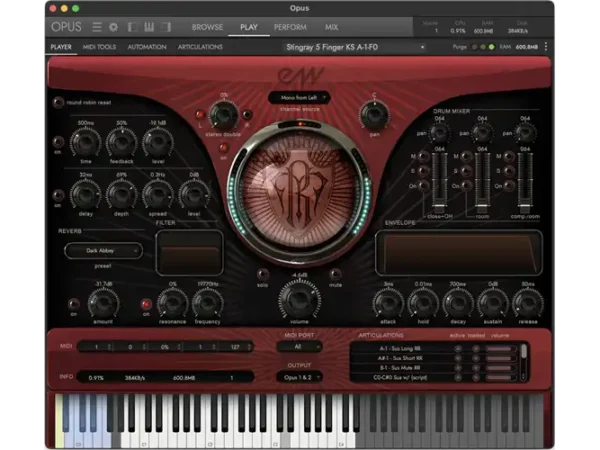This screenshot has height=450, width=600.
Task: Toggle the keyboard display icon in toolbar
Action: click(x=149, y=27)
